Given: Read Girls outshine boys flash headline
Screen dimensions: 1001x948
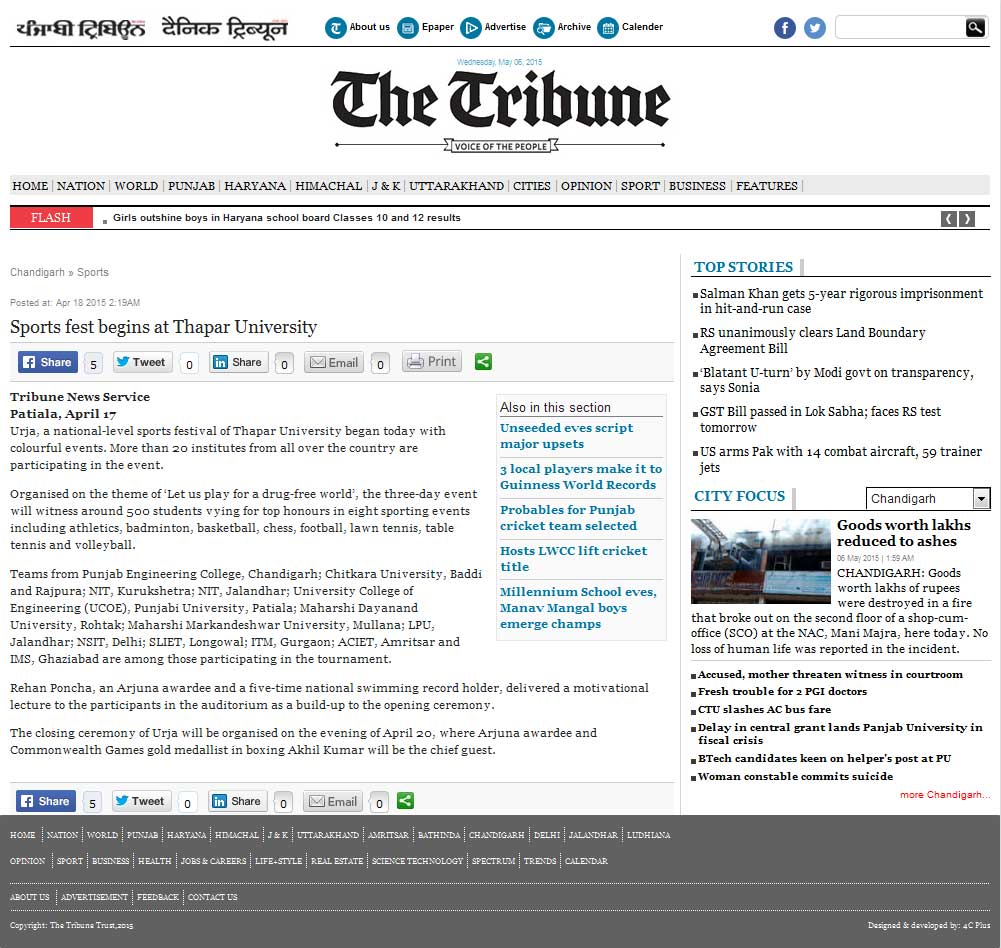Looking at the screenshot, I should point(287,218).
